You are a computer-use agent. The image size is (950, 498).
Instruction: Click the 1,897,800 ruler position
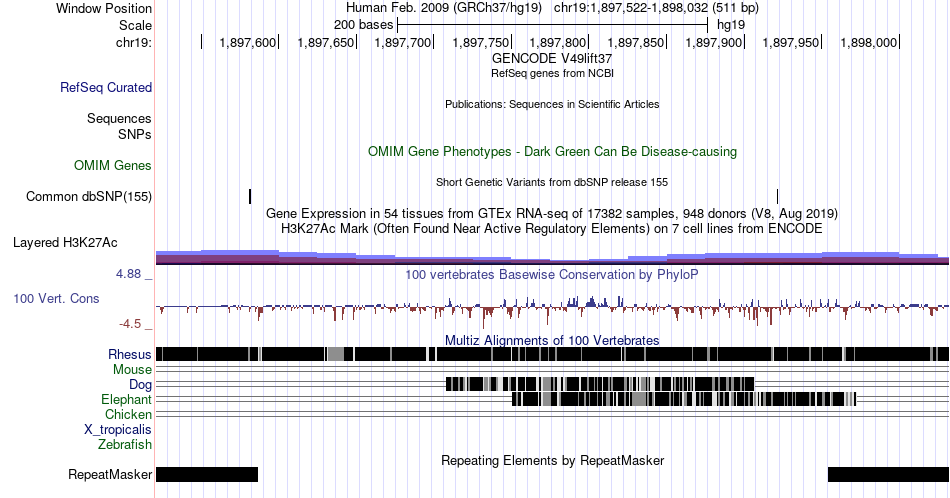(x=558, y=42)
